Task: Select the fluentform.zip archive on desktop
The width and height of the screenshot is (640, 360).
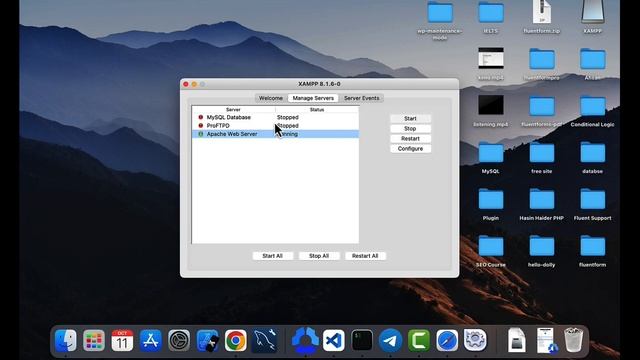Action: point(542,12)
